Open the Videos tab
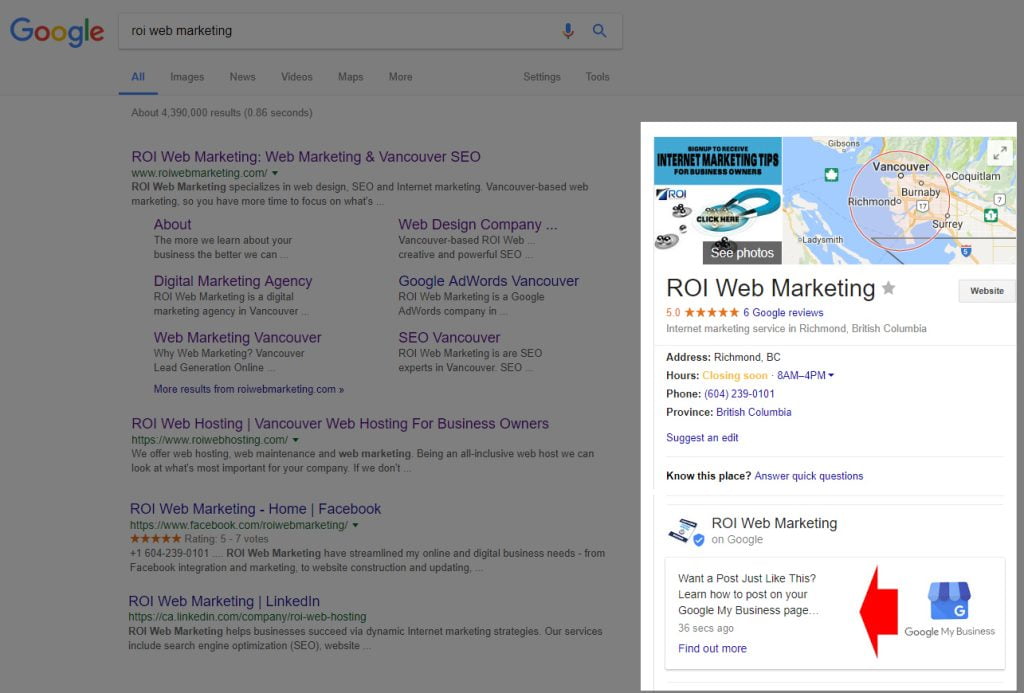Screen dimensions: 1024x693 click(296, 76)
